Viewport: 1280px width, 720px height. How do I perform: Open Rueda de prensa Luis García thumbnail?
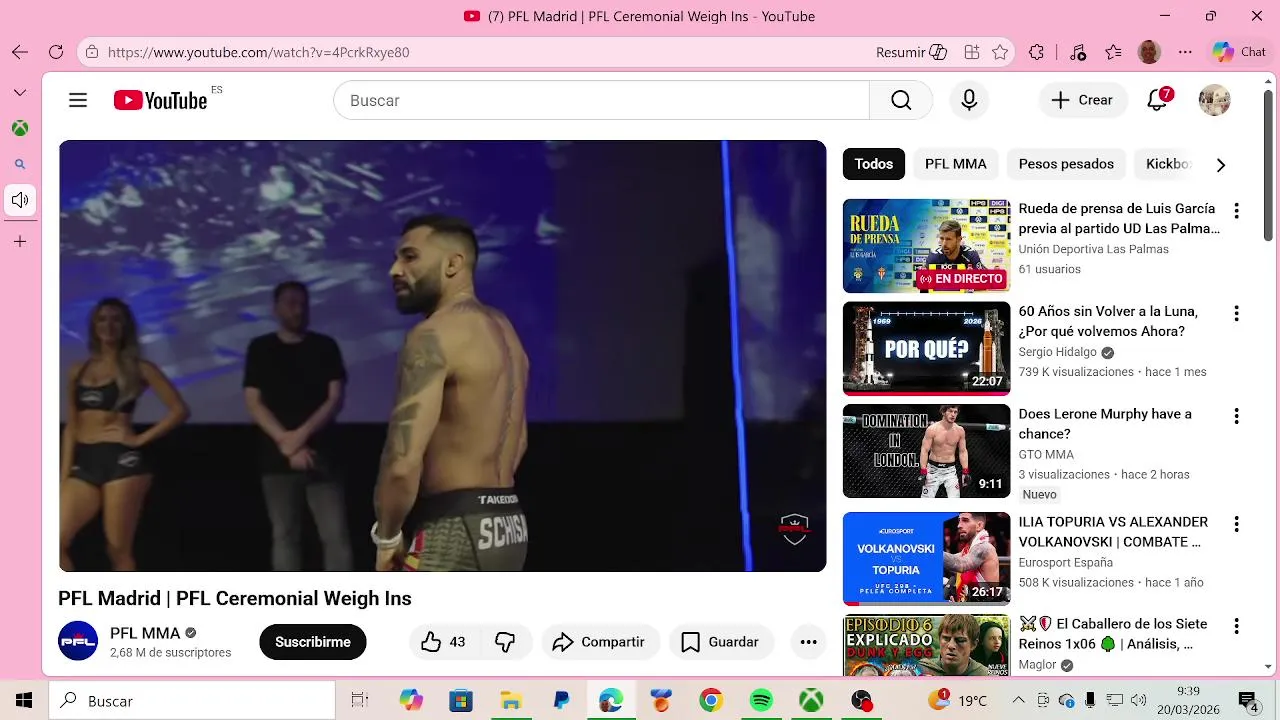coord(926,246)
